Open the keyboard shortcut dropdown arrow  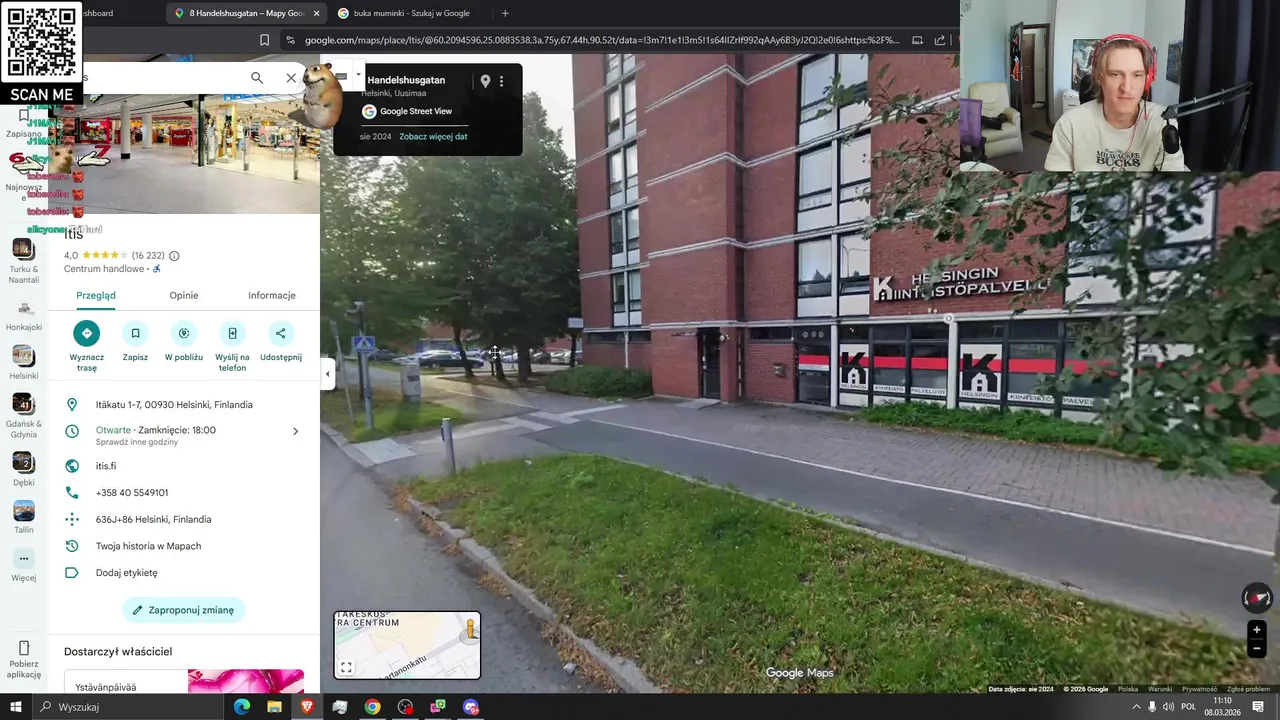tap(358, 74)
